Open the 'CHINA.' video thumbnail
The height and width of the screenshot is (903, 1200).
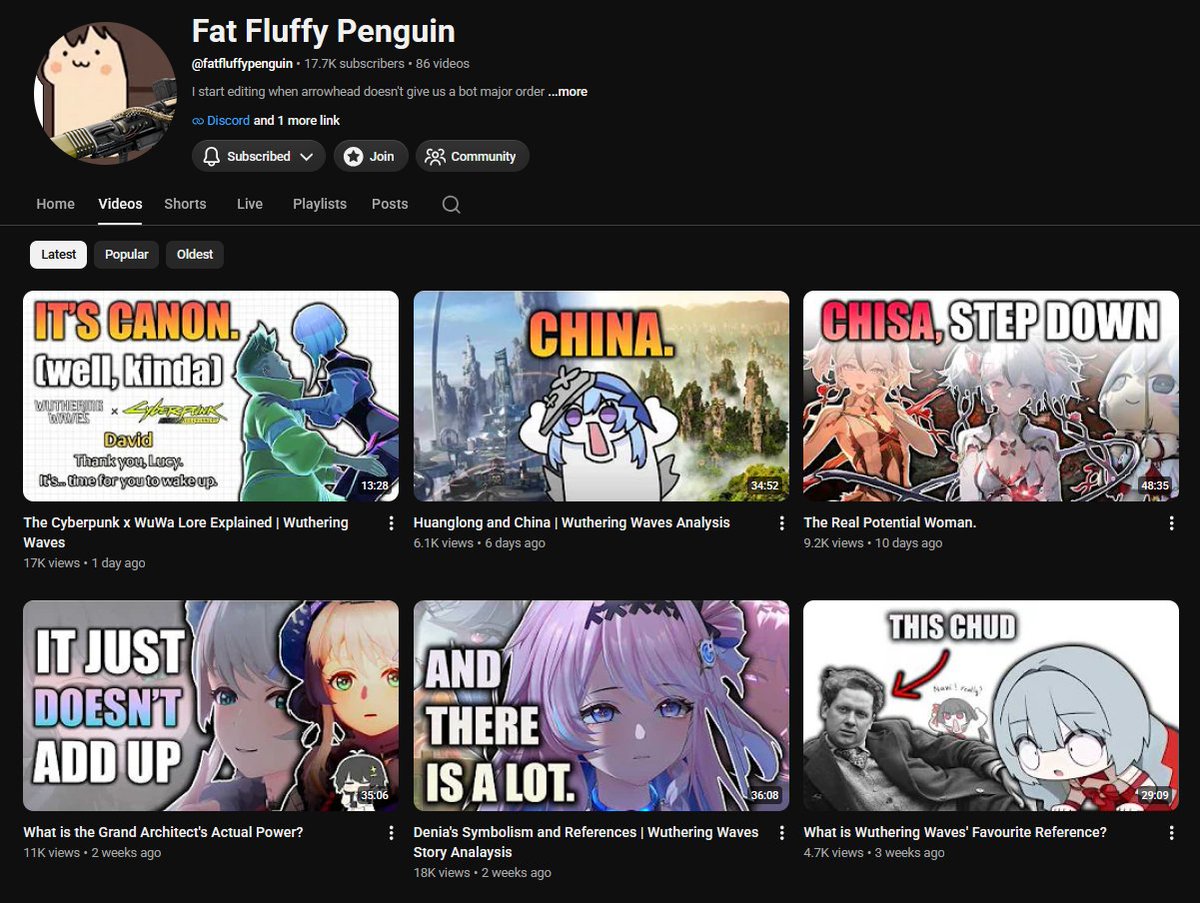click(601, 396)
